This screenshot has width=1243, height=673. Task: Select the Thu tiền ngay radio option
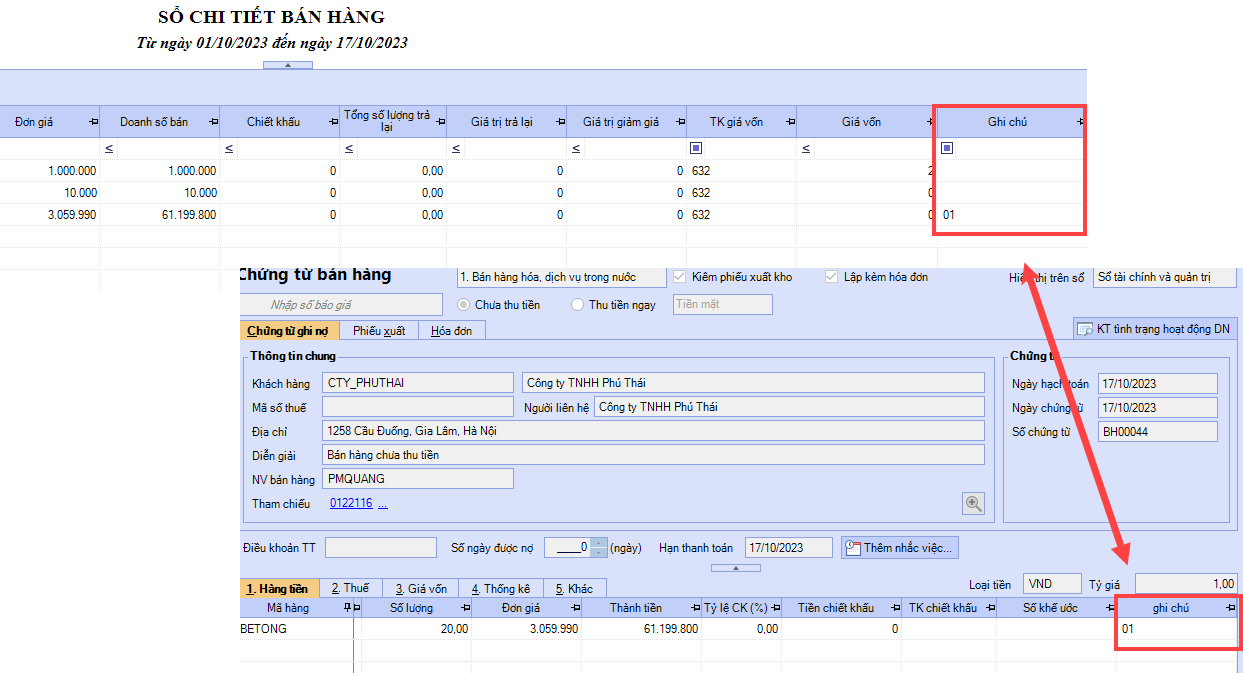tap(577, 305)
